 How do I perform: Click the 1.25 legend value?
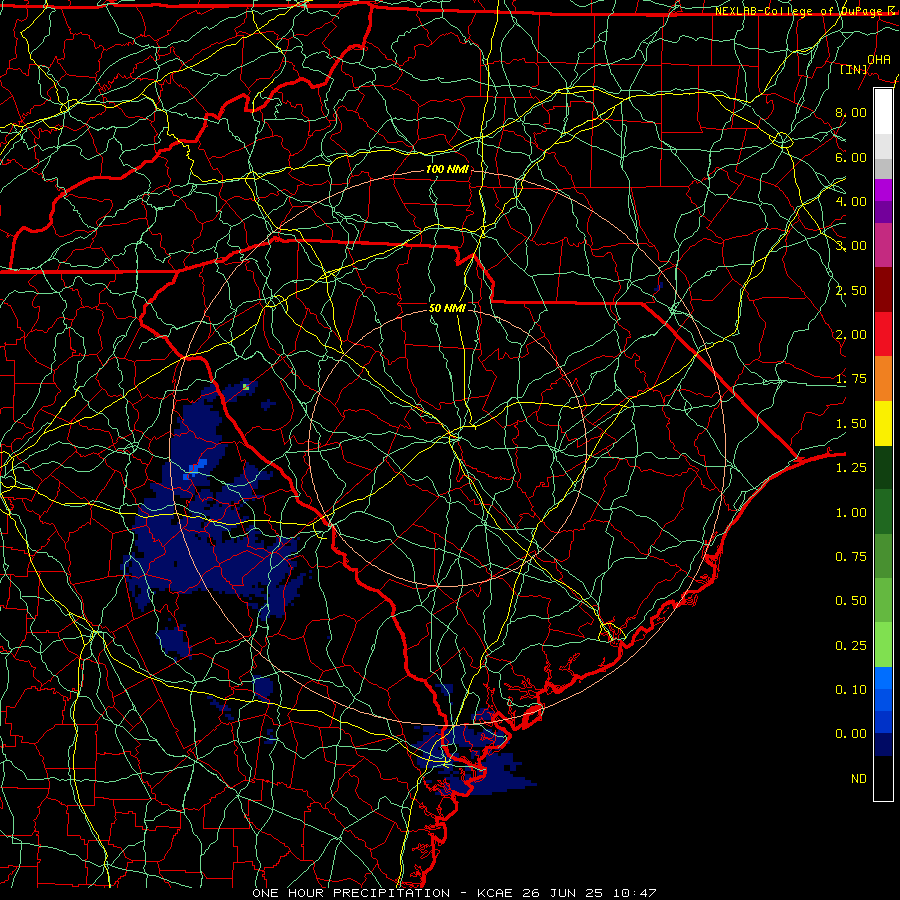pyautogui.click(x=851, y=468)
